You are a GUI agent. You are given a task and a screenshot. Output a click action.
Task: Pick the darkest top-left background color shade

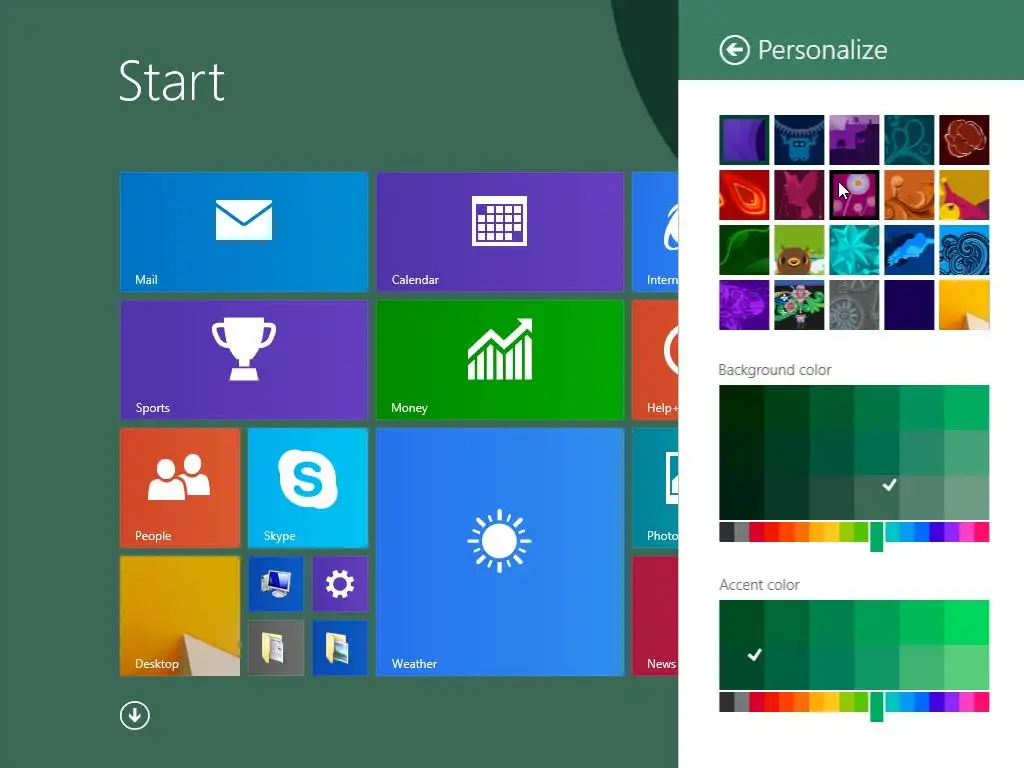pos(741,408)
